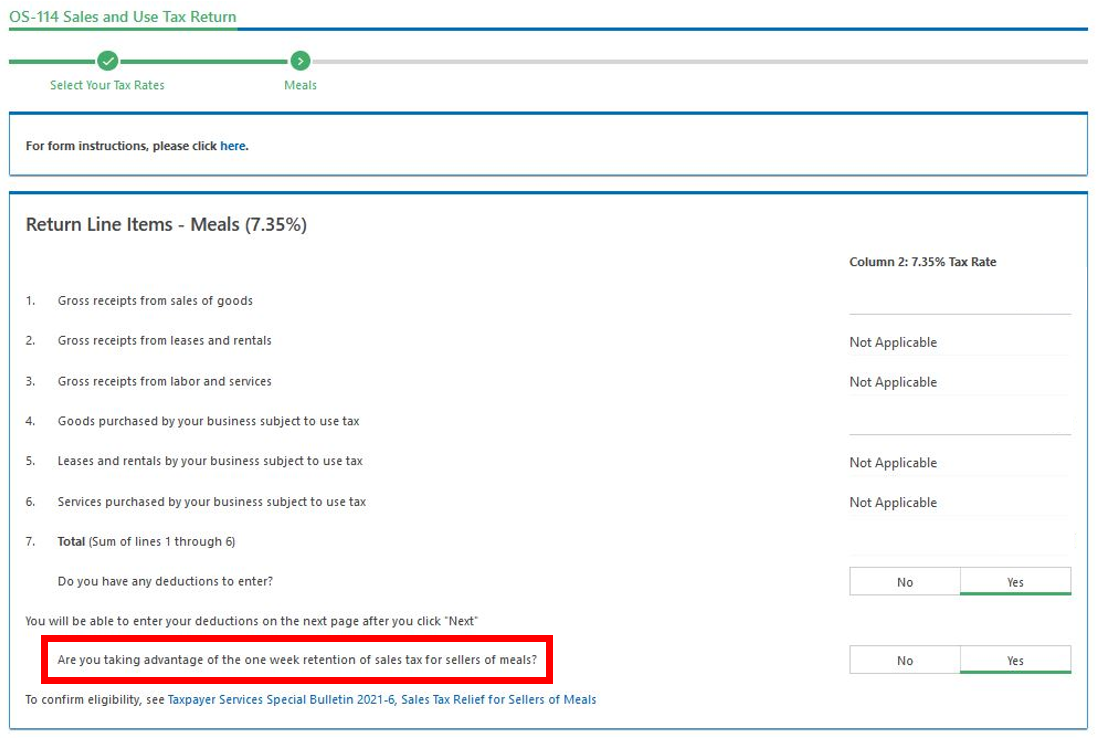This screenshot has width=1096, height=738.
Task: Click Not Applicable for labor and services receipts
Action: (x=893, y=382)
